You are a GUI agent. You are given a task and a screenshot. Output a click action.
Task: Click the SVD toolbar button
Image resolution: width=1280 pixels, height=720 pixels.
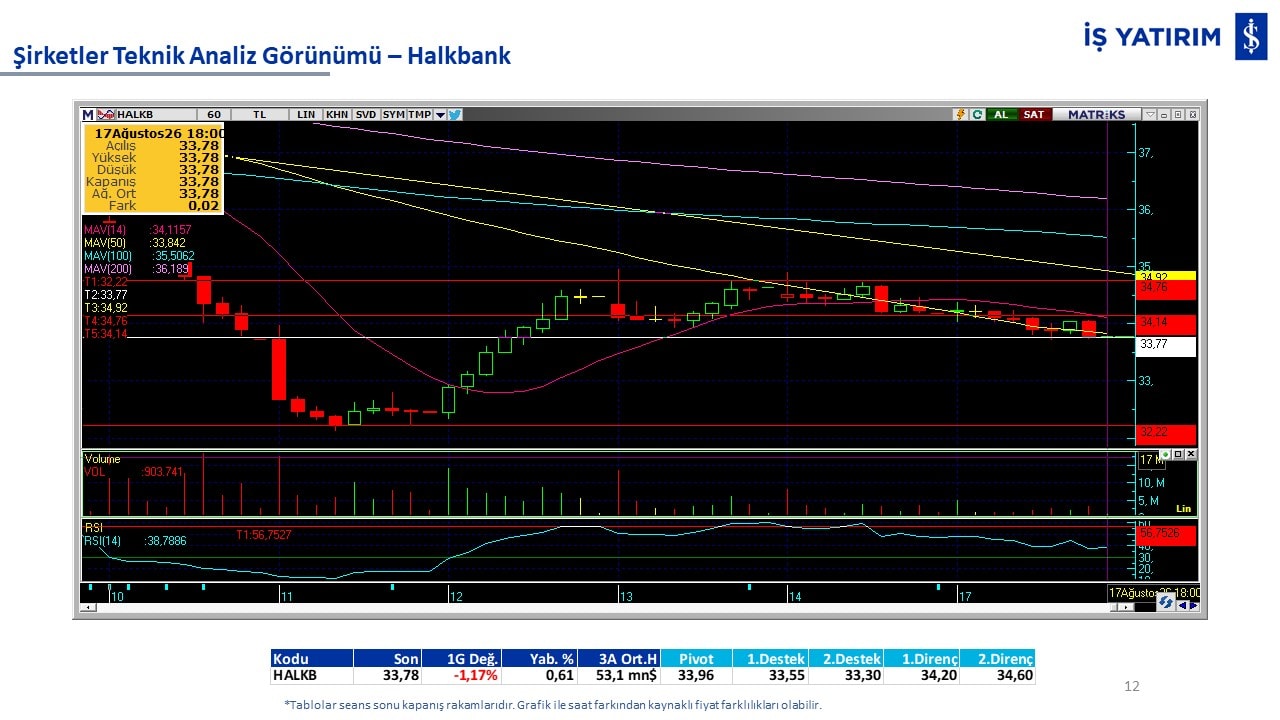click(366, 114)
